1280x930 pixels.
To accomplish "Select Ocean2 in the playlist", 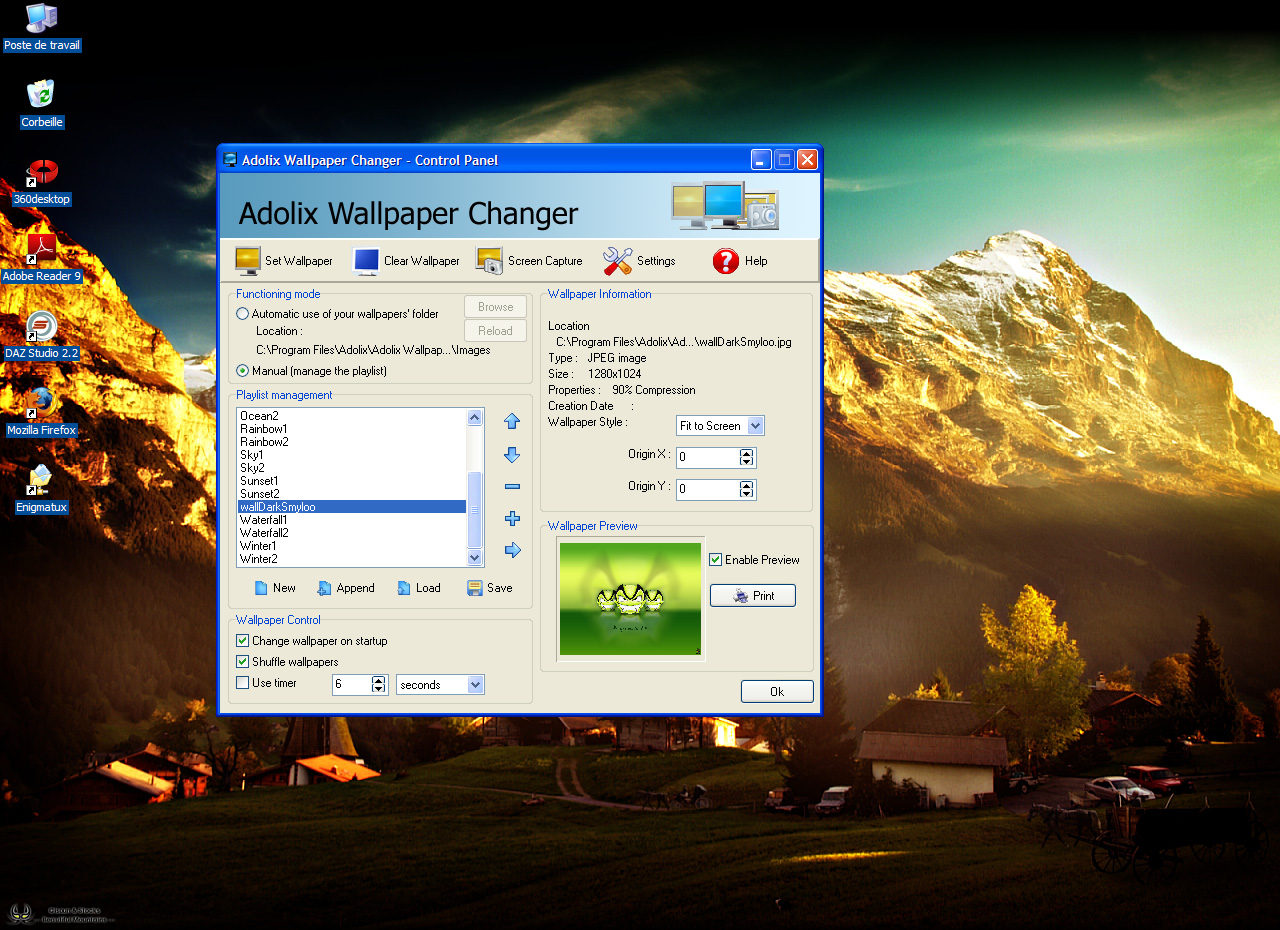I will pos(352,416).
